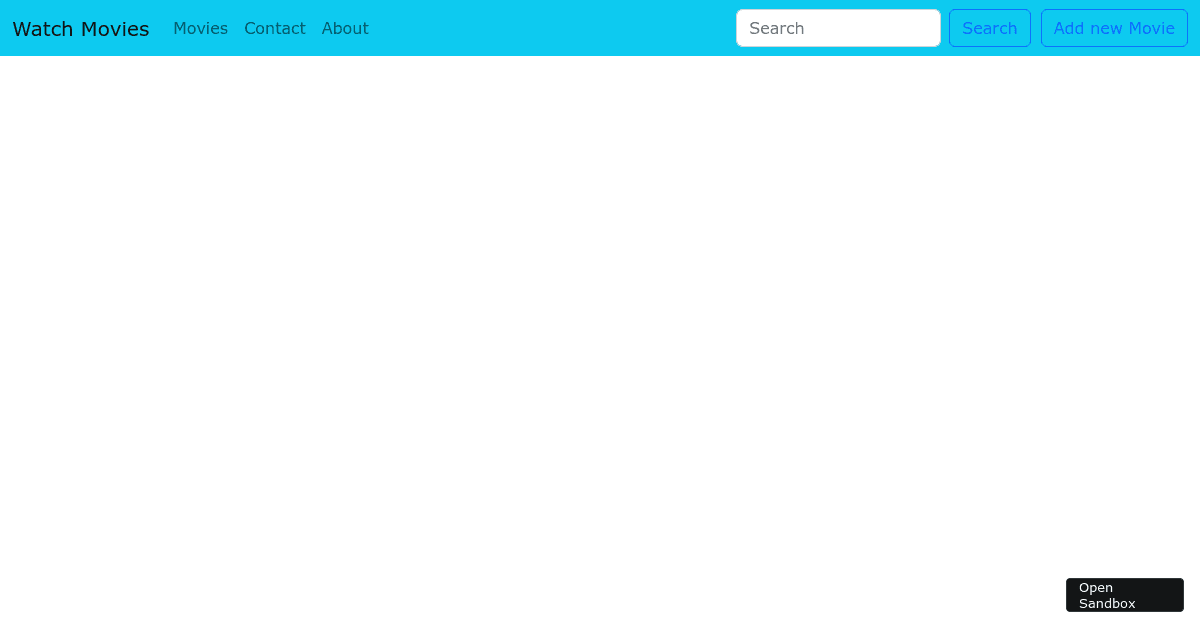This screenshot has height=630, width=1200.
Task: Browse films through the Movies menu item
Action: [x=200, y=28]
